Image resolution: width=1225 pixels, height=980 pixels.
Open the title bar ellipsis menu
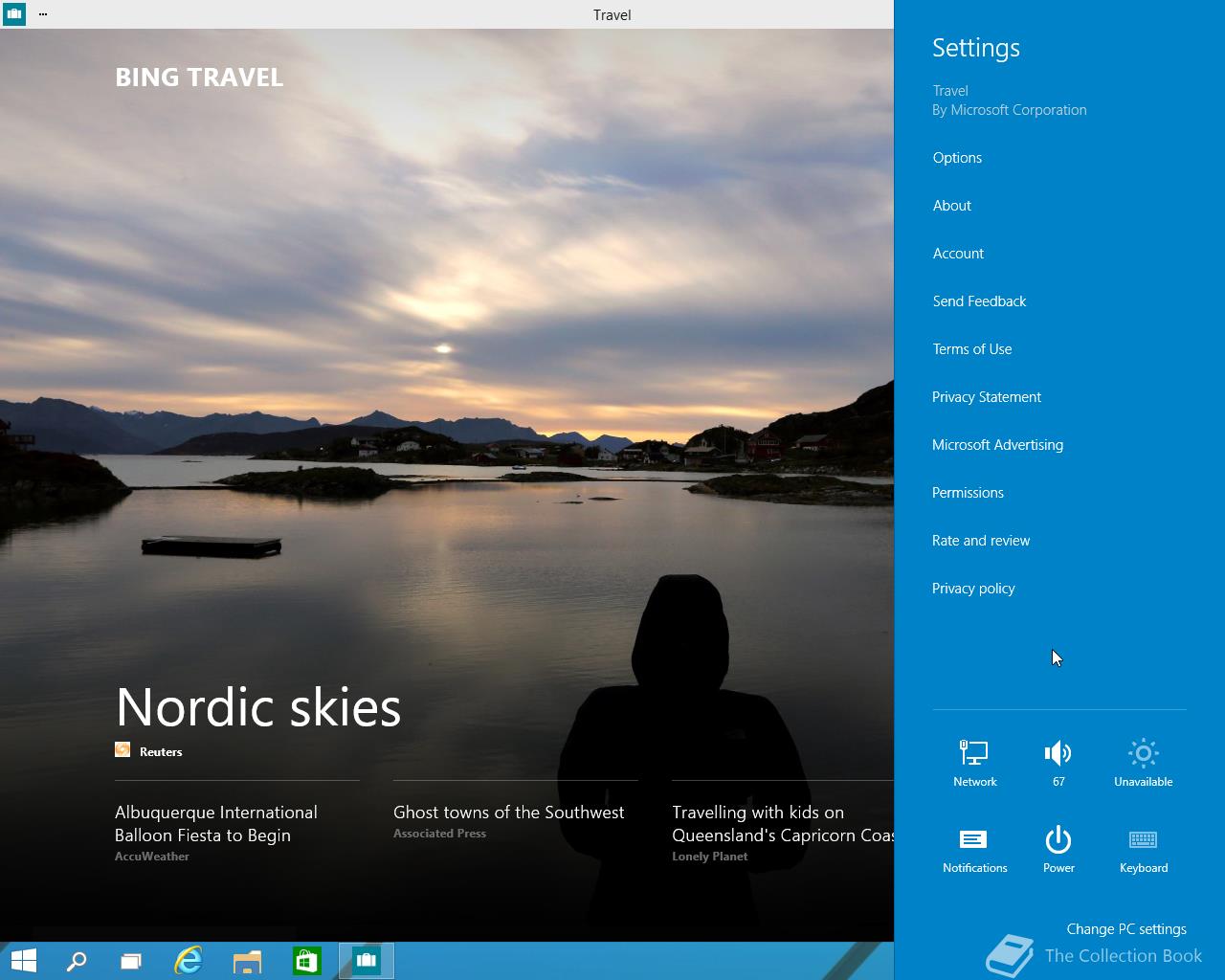tap(43, 14)
